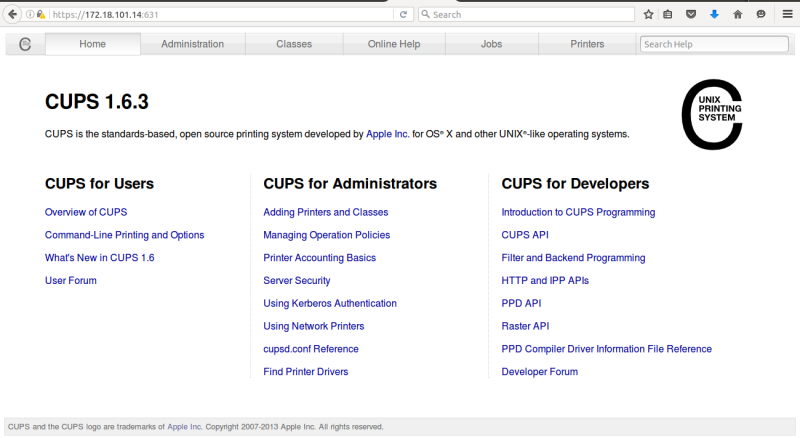The image size is (800, 438).
Task: Open Printer Accounting Basics link
Action: pyautogui.click(x=319, y=258)
